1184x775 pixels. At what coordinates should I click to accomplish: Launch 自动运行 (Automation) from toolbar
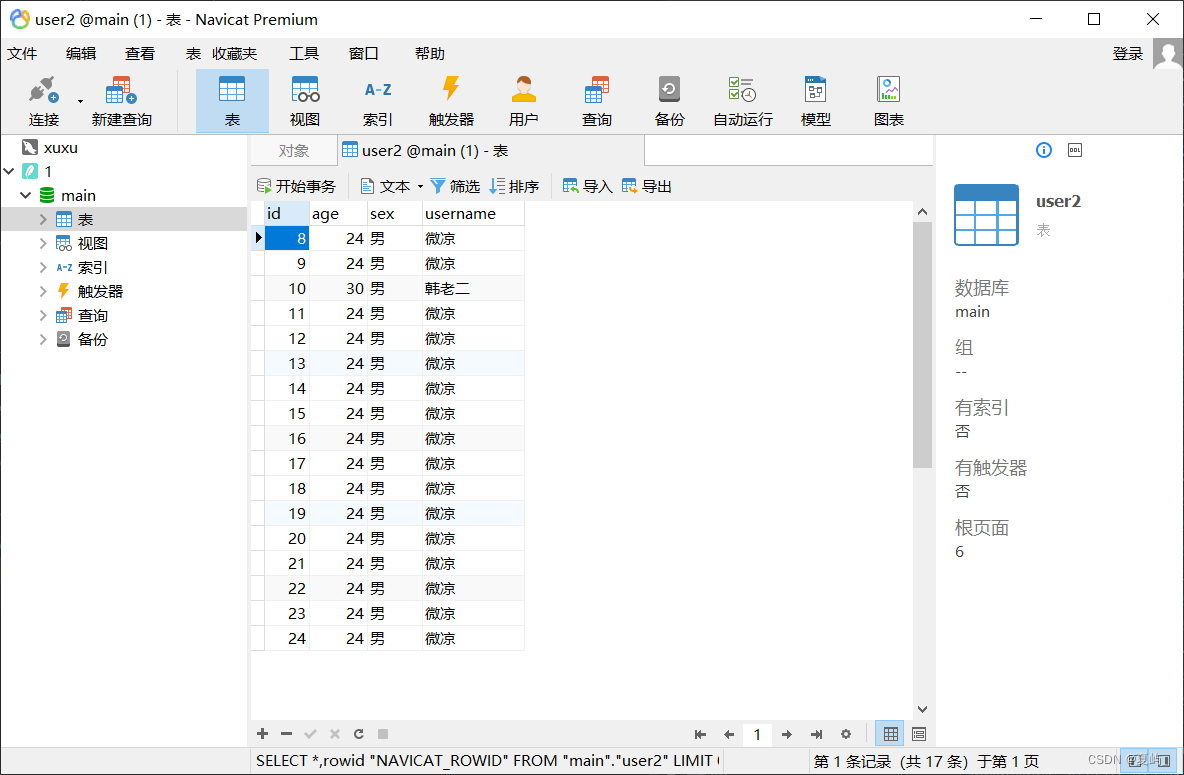(x=741, y=99)
